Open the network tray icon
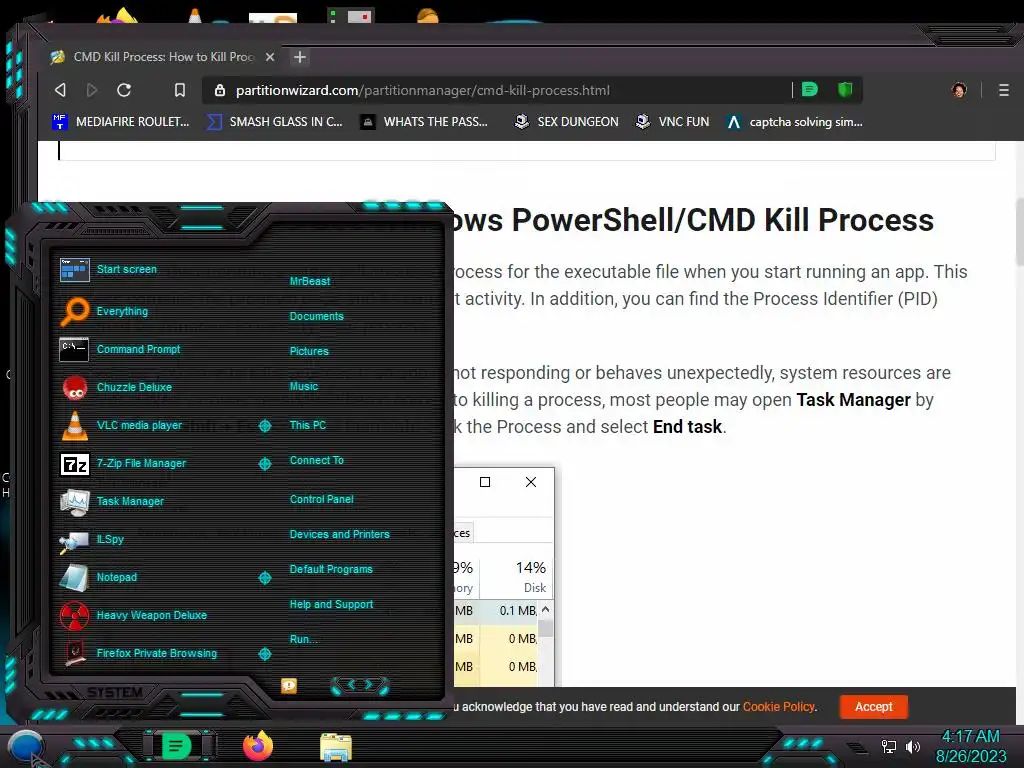 coord(888,746)
